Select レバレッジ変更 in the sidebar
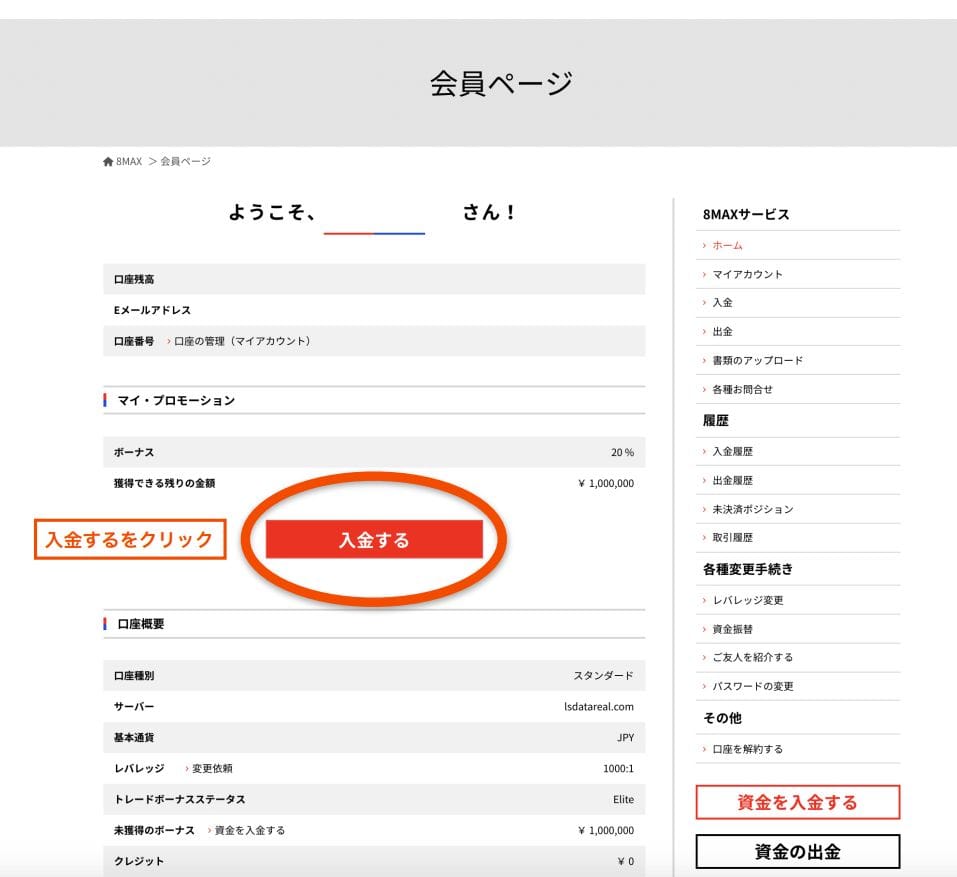957x877 pixels. (748, 600)
